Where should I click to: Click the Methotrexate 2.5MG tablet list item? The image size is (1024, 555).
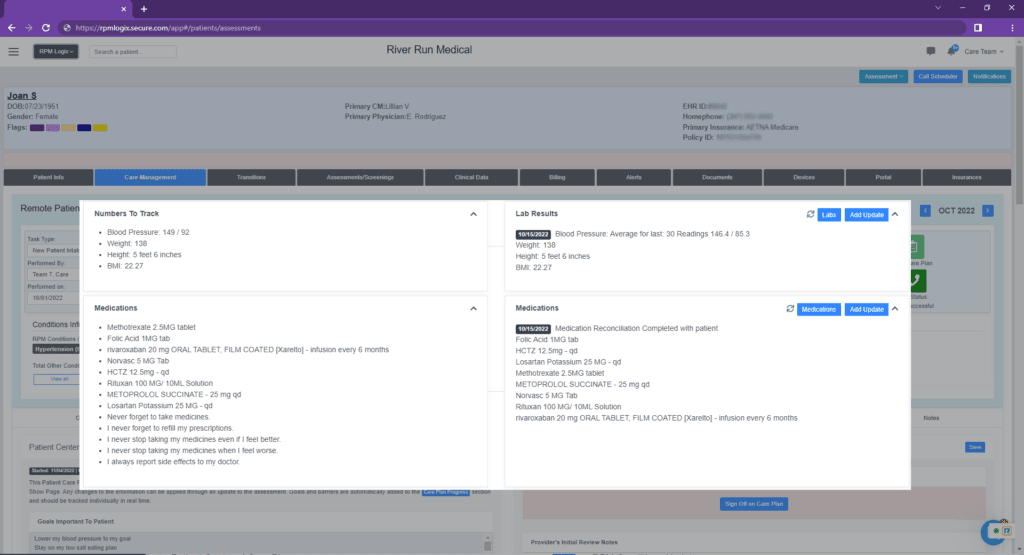pos(152,327)
